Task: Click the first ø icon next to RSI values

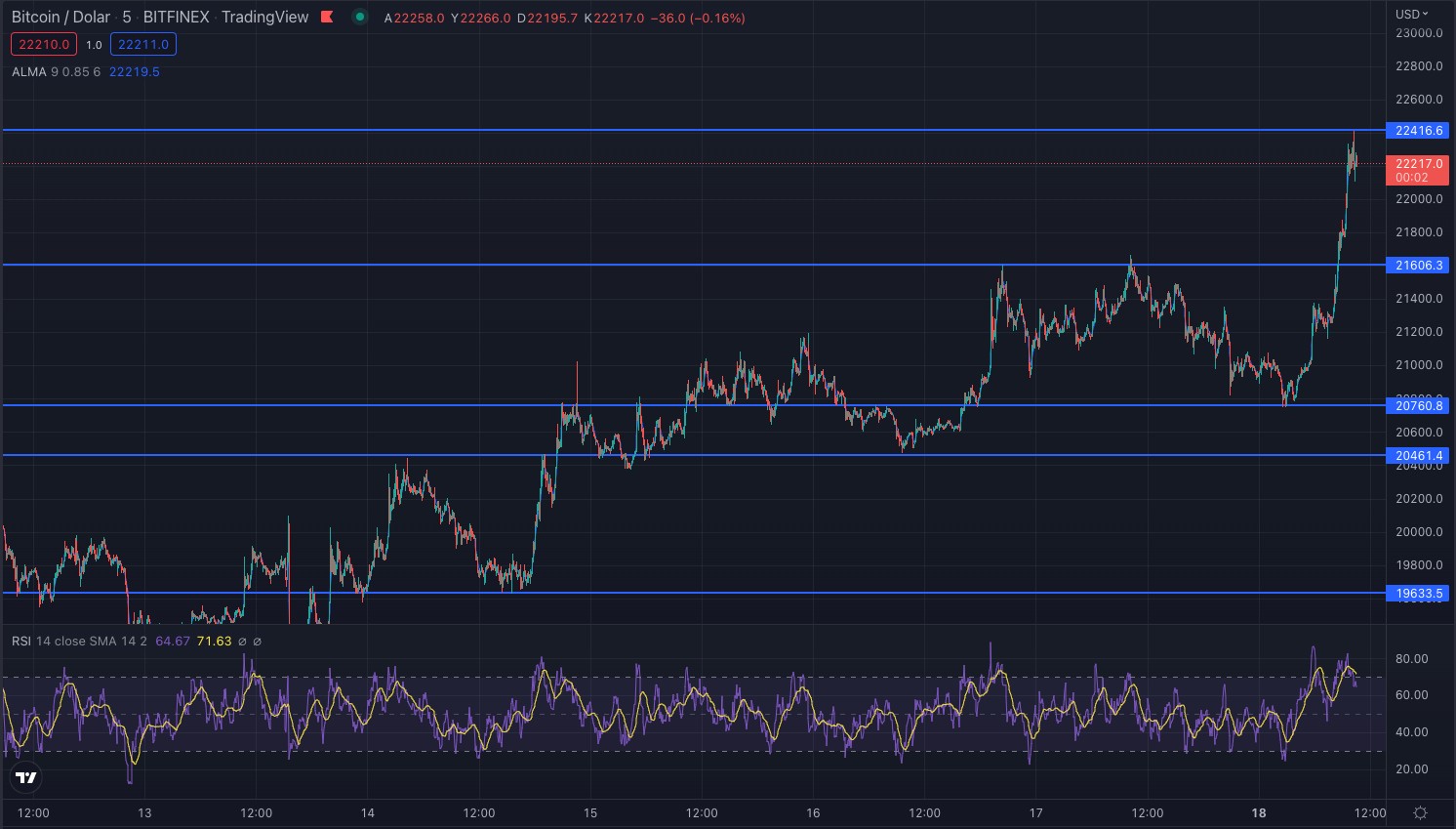Action: click(x=241, y=642)
